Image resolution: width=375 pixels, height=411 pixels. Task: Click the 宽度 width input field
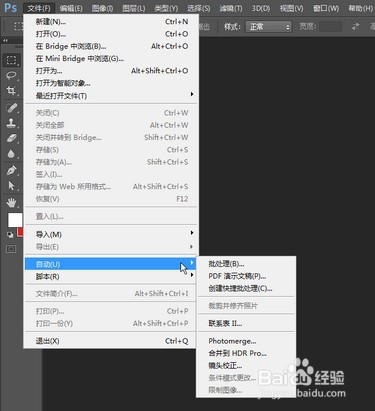(330, 27)
